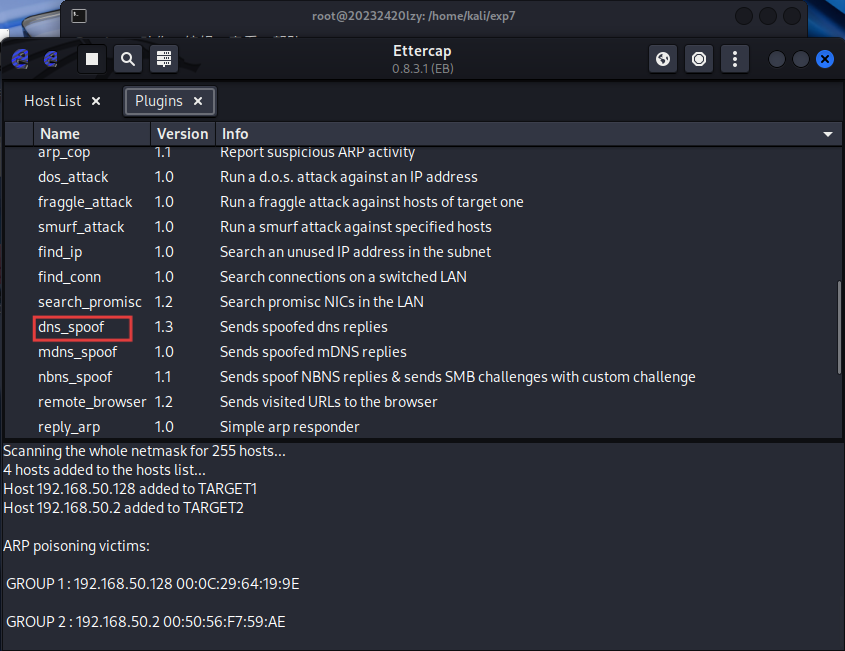This screenshot has width=845, height=651.
Task: Open the column dropdown arrow beside Info
Action: 828,134
